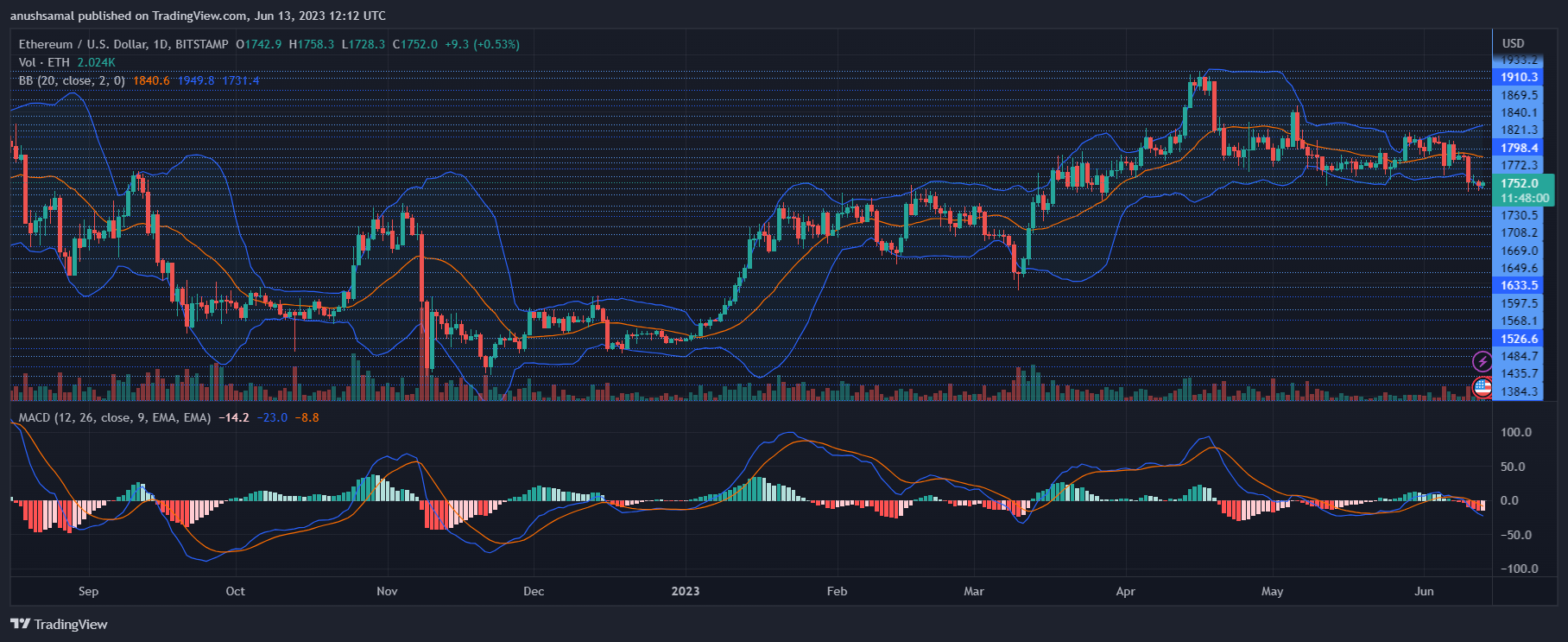Click the Jun label on time axis
Screen dimensions: 1568x642
tap(1424, 591)
